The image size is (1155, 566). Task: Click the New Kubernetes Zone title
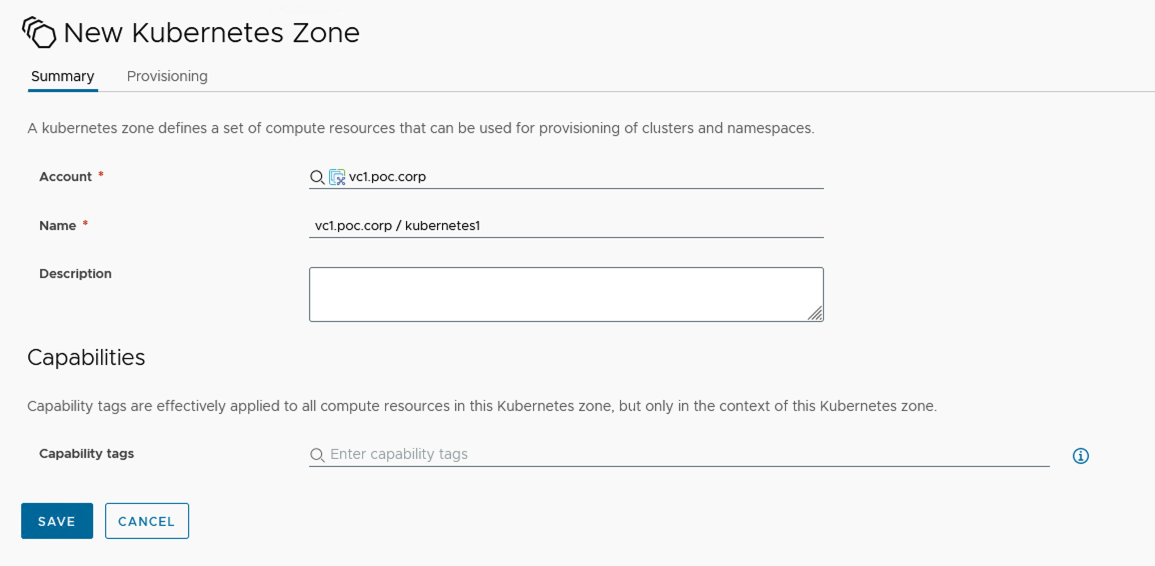211,33
